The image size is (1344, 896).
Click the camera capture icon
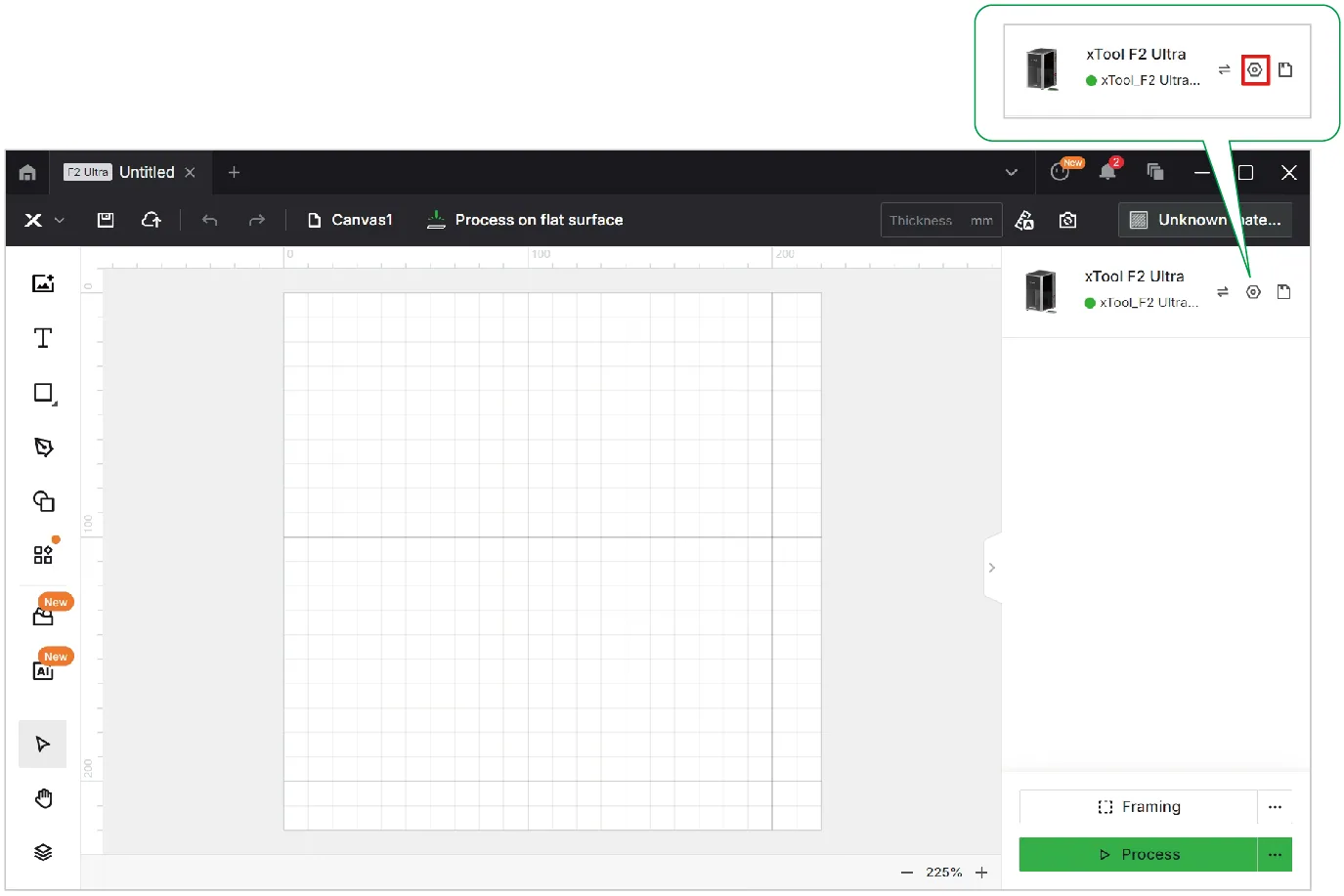pos(1068,221)
